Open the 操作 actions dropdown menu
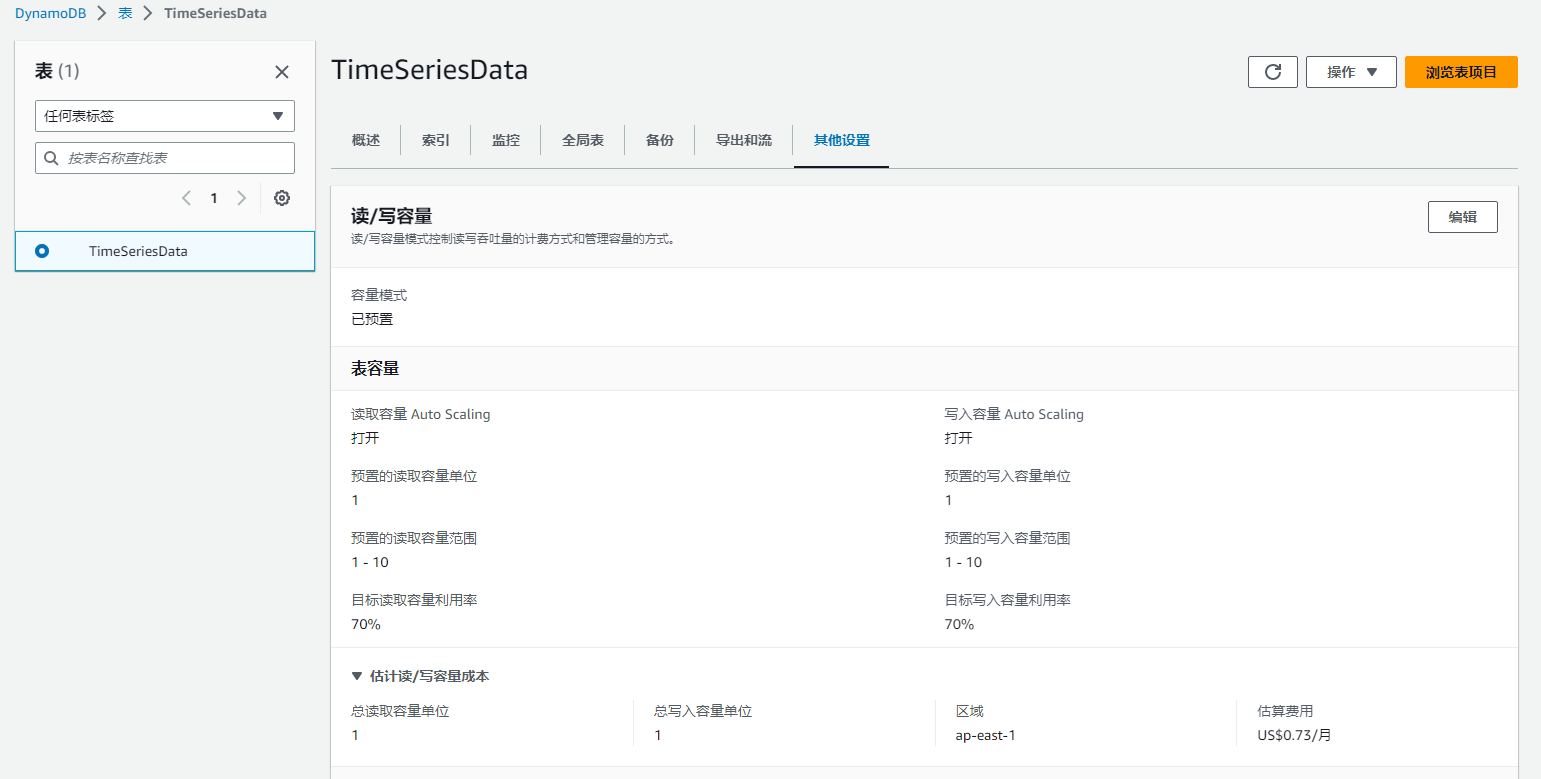 click(1351, 72)
